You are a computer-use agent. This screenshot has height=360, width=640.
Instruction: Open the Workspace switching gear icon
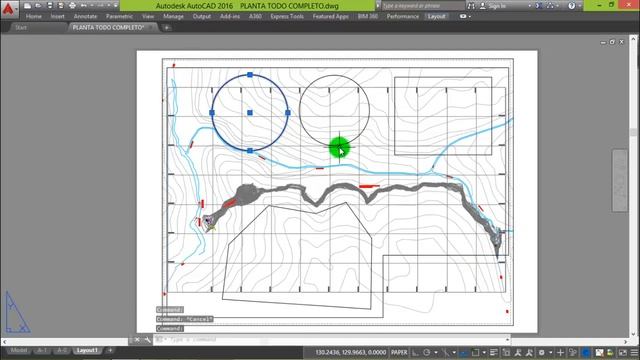[542, 352]
